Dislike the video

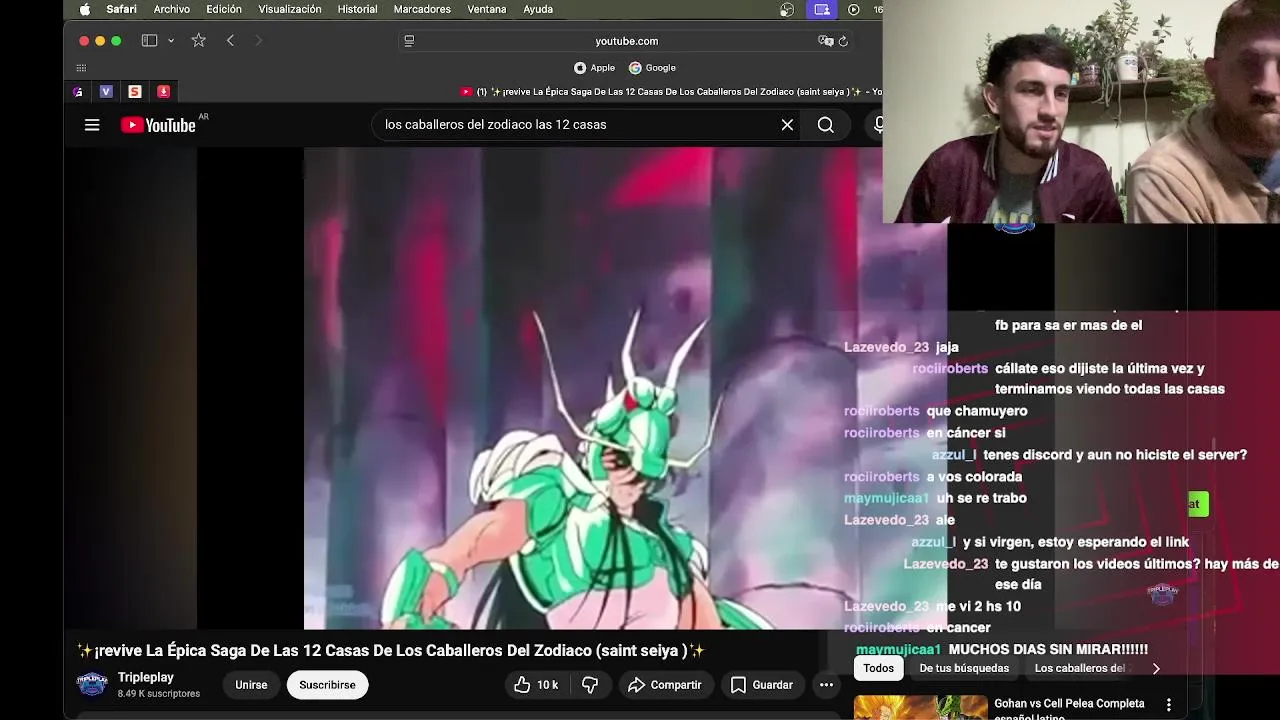coord(590,685)
